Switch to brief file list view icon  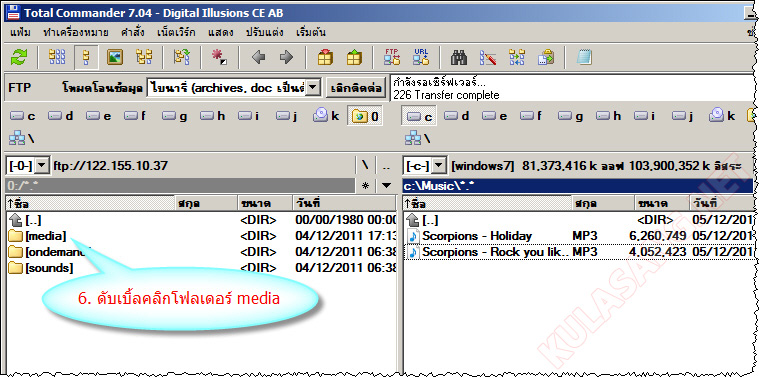click(58, 58)
